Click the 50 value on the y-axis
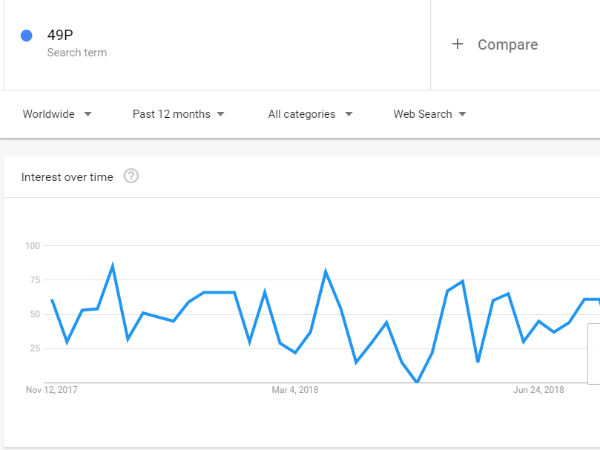600x450 pixels. (x=33, y=314)
